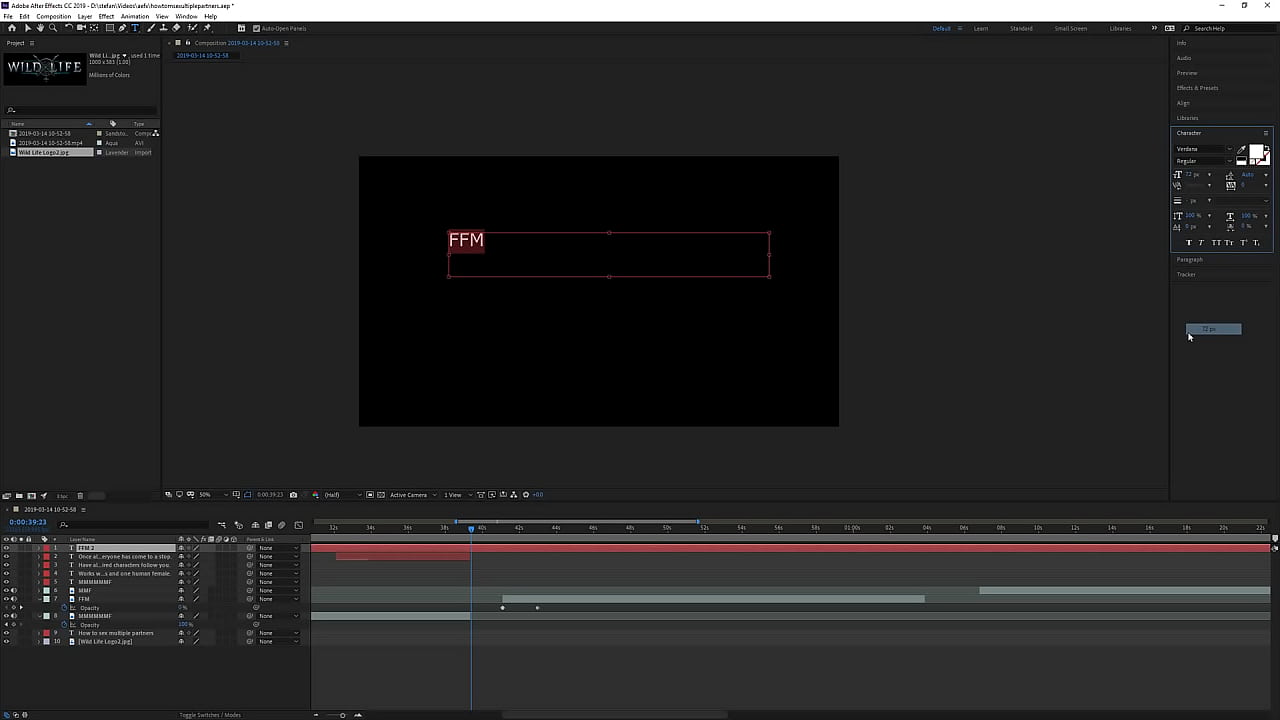Click the white fill color swatch
This screenshot has height=720, width=1280.
(1256, 151)
